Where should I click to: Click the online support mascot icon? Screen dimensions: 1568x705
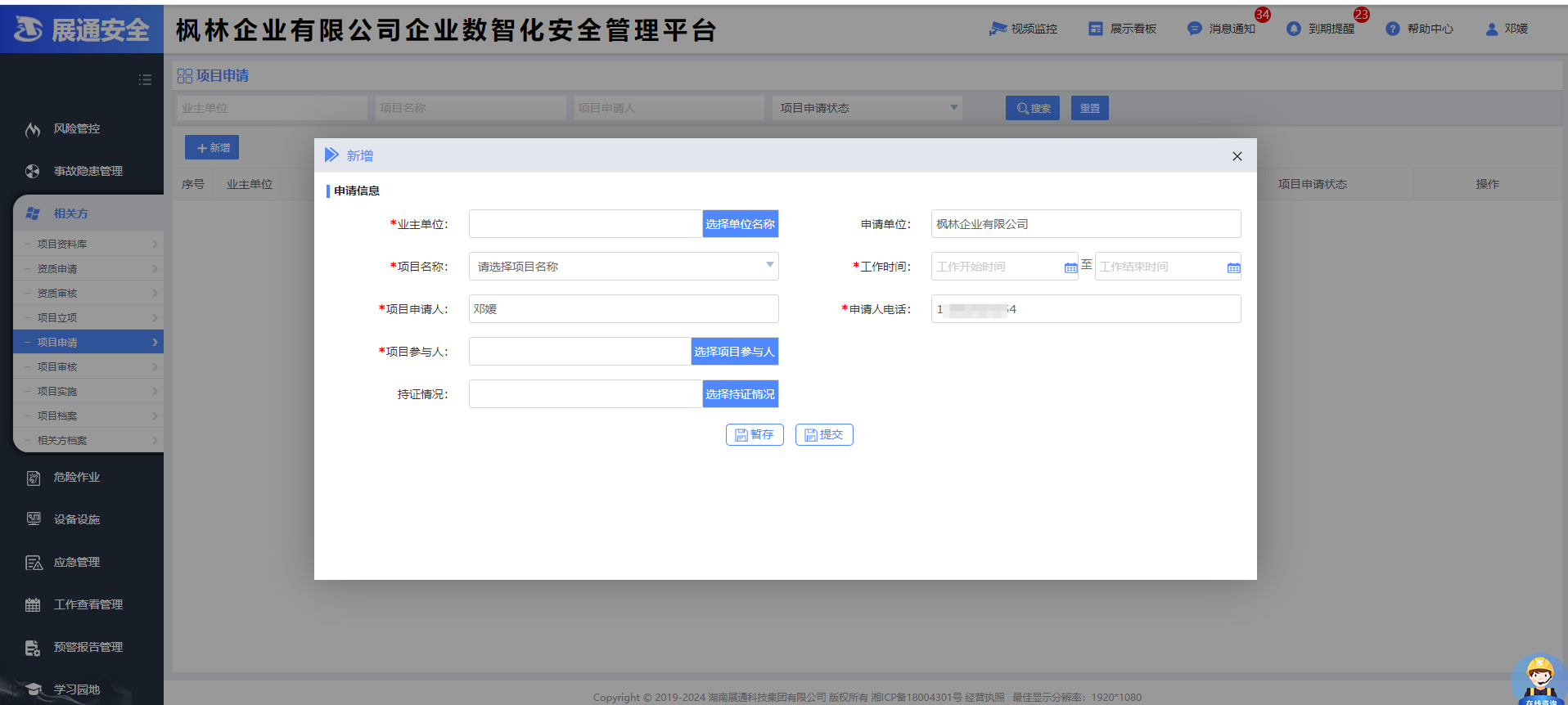1539,678
